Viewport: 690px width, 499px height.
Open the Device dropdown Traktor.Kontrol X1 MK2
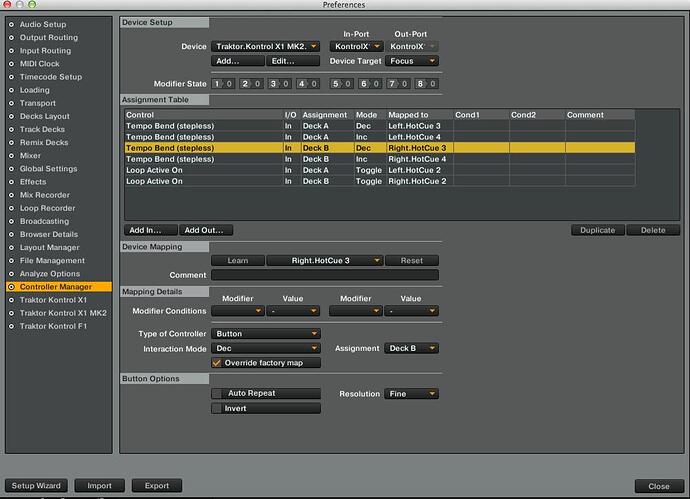(x=265, y=46)
